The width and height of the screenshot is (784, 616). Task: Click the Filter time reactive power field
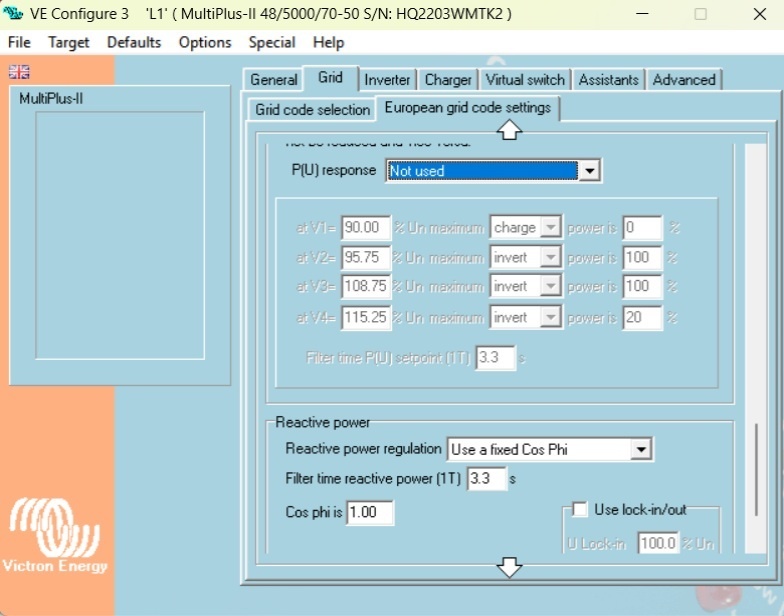[486, 478]
